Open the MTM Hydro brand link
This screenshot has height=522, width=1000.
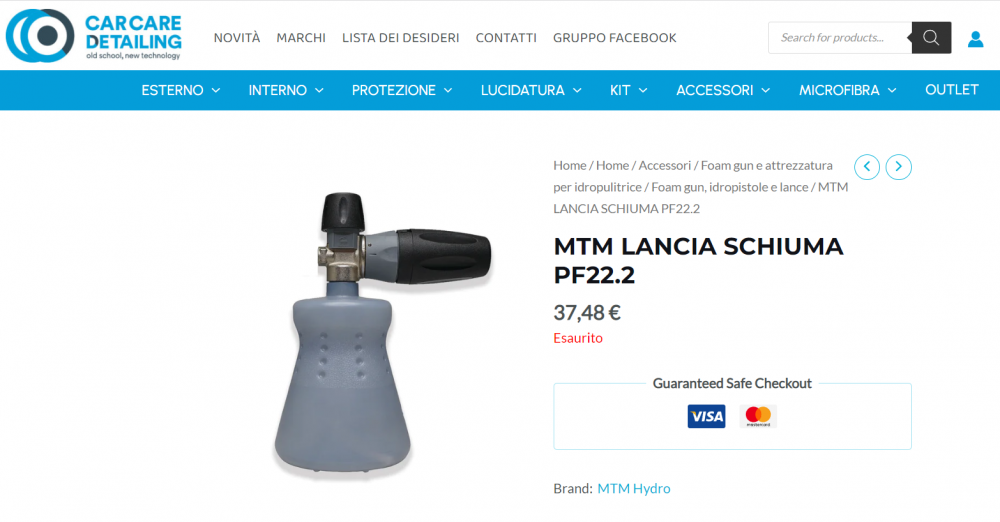[x=634, y=489]
